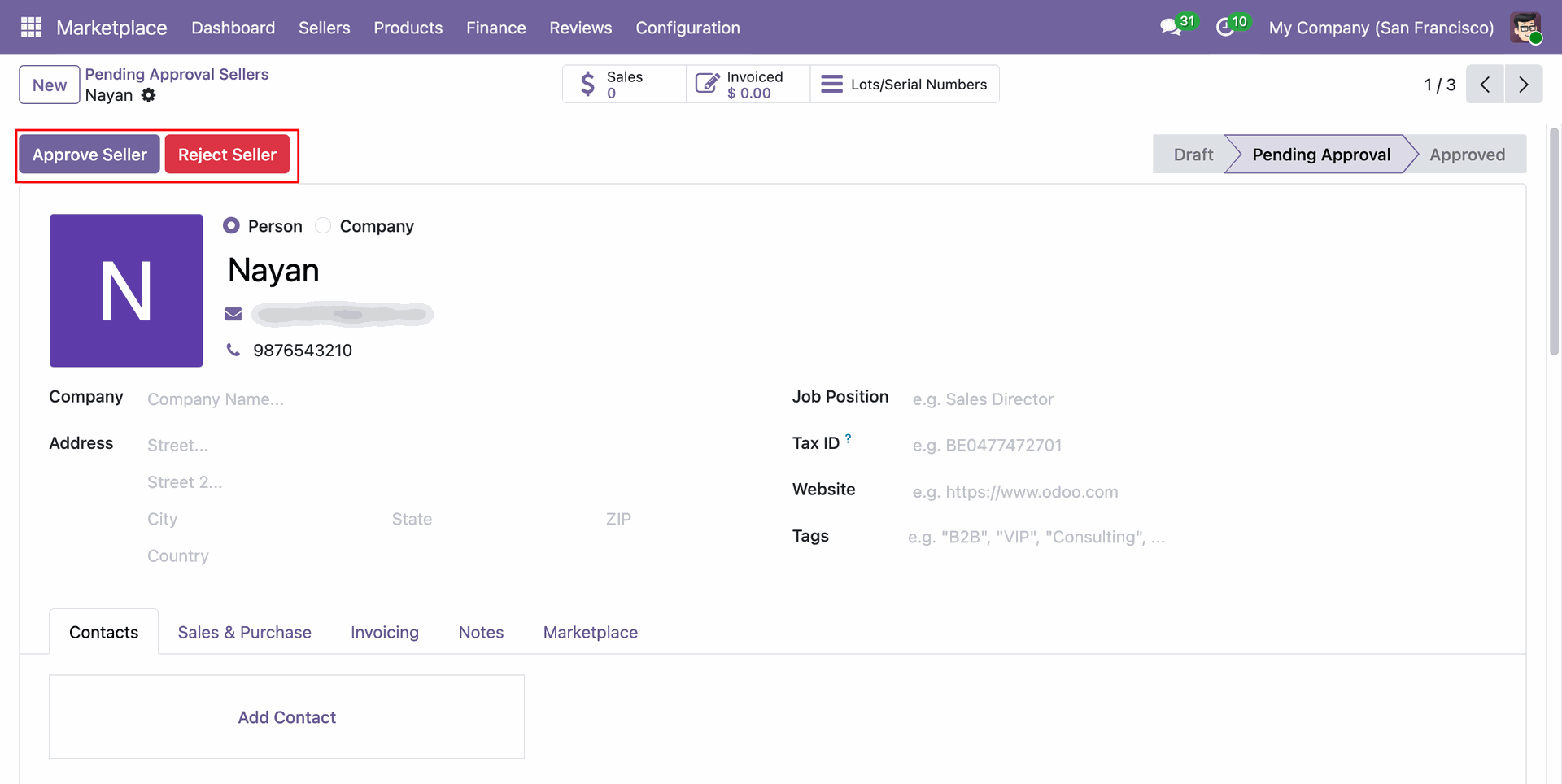Click the gear actions icon beside Nayan
The height and width of the screenshot is (784, 1562).
coord(148,95)
